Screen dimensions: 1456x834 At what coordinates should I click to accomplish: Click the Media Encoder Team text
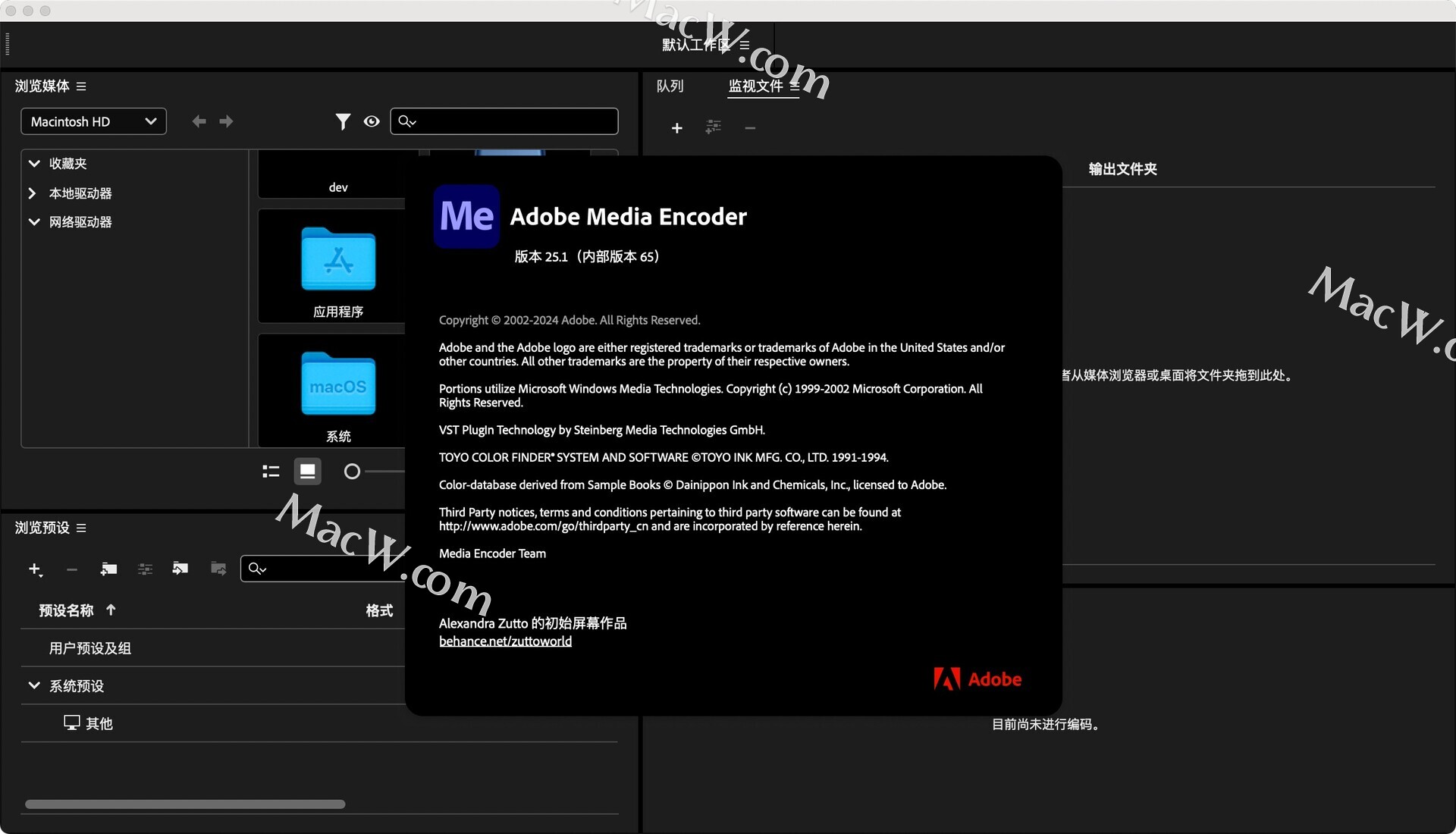[492, 553]
